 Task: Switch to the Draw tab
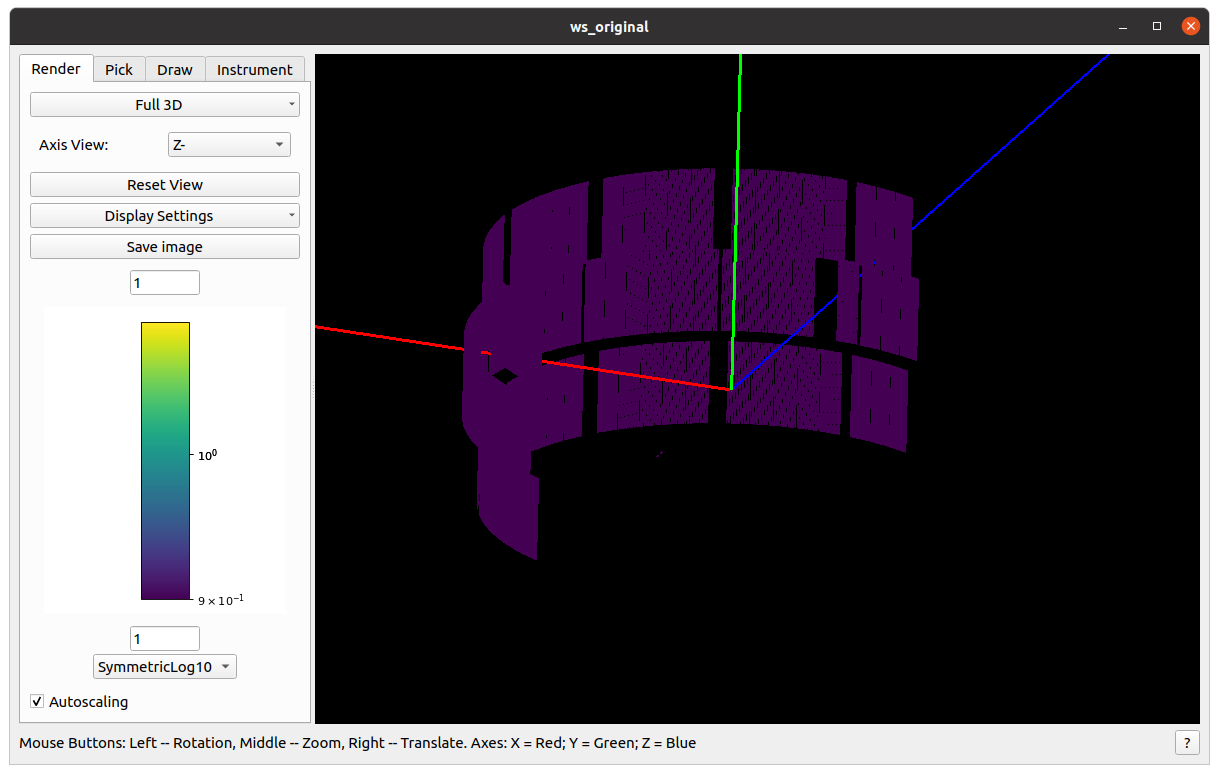pos(175,69)
